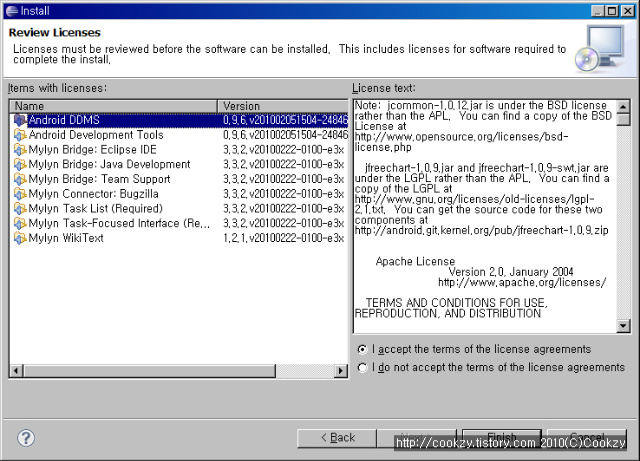
Task: Choose I do not accept the terms radio
Action: pyautogui.click(x=362, y=367)
